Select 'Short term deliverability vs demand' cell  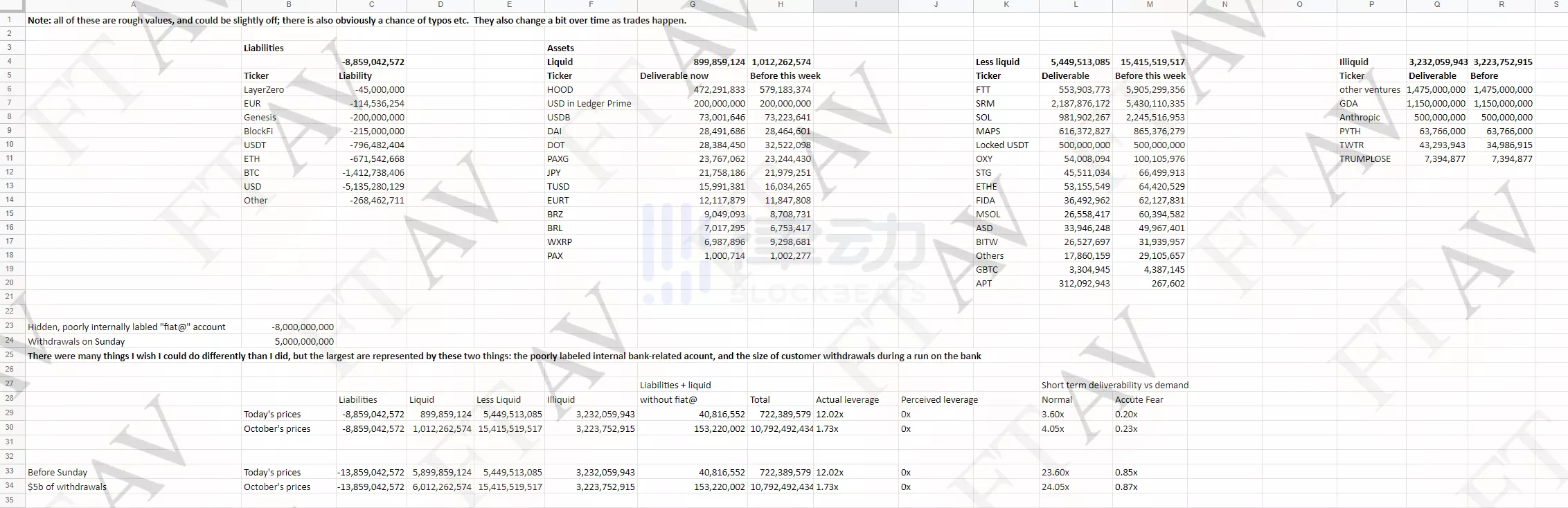click(x=1114, y=385)
